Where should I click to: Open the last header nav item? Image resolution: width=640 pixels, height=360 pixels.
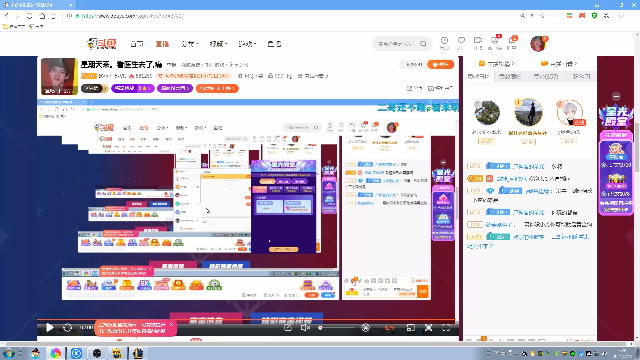pos(274,44)
